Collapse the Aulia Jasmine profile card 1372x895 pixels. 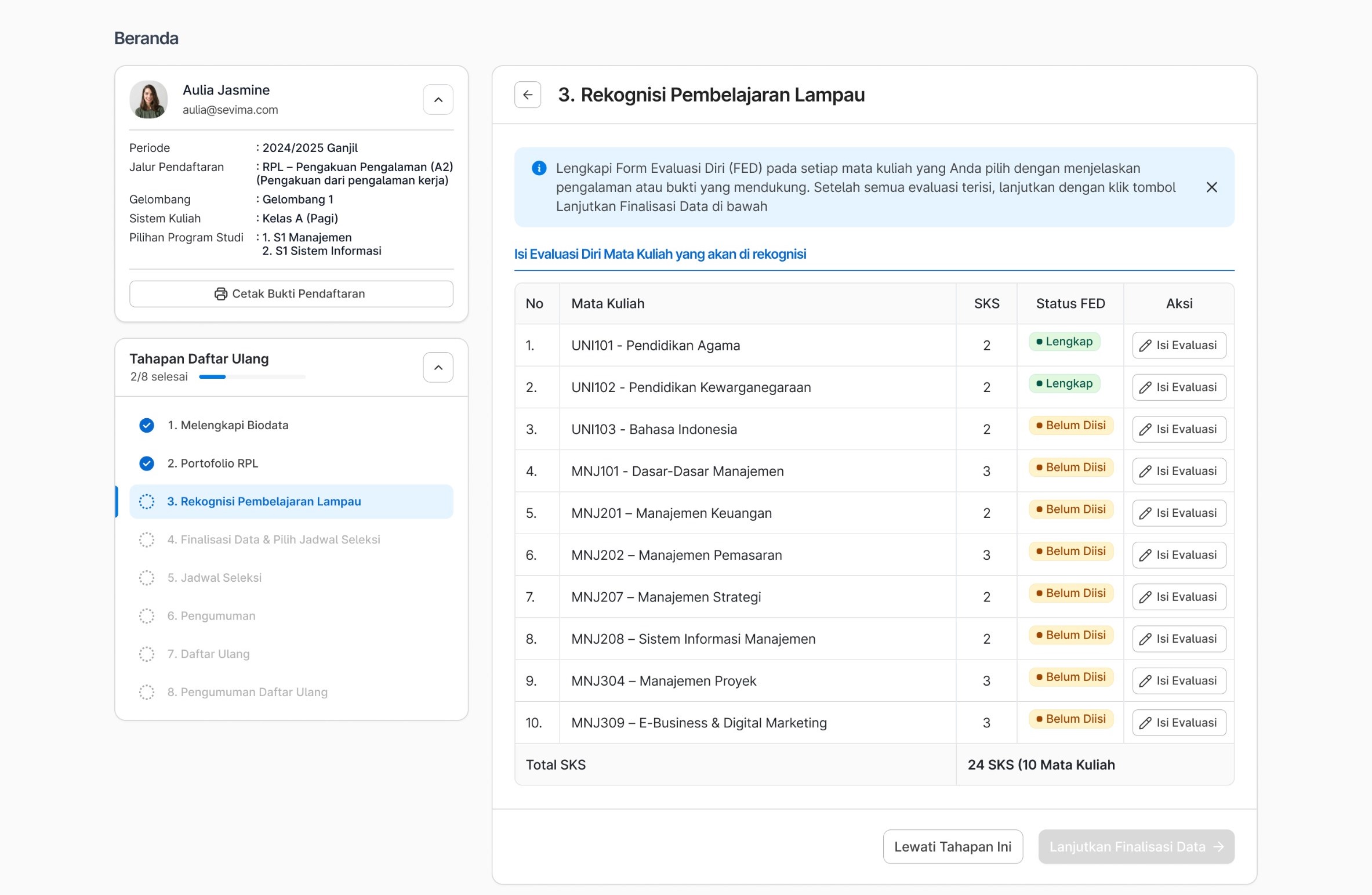(x=438, y=100)
